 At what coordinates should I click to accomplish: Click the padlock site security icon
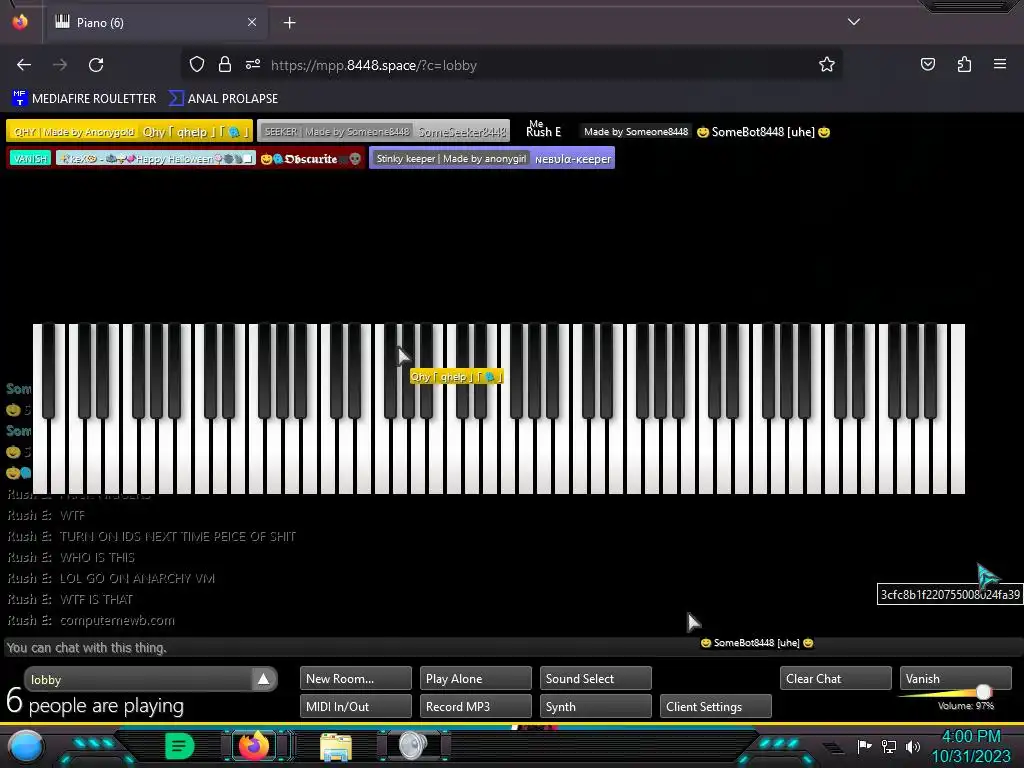(225, 65)
